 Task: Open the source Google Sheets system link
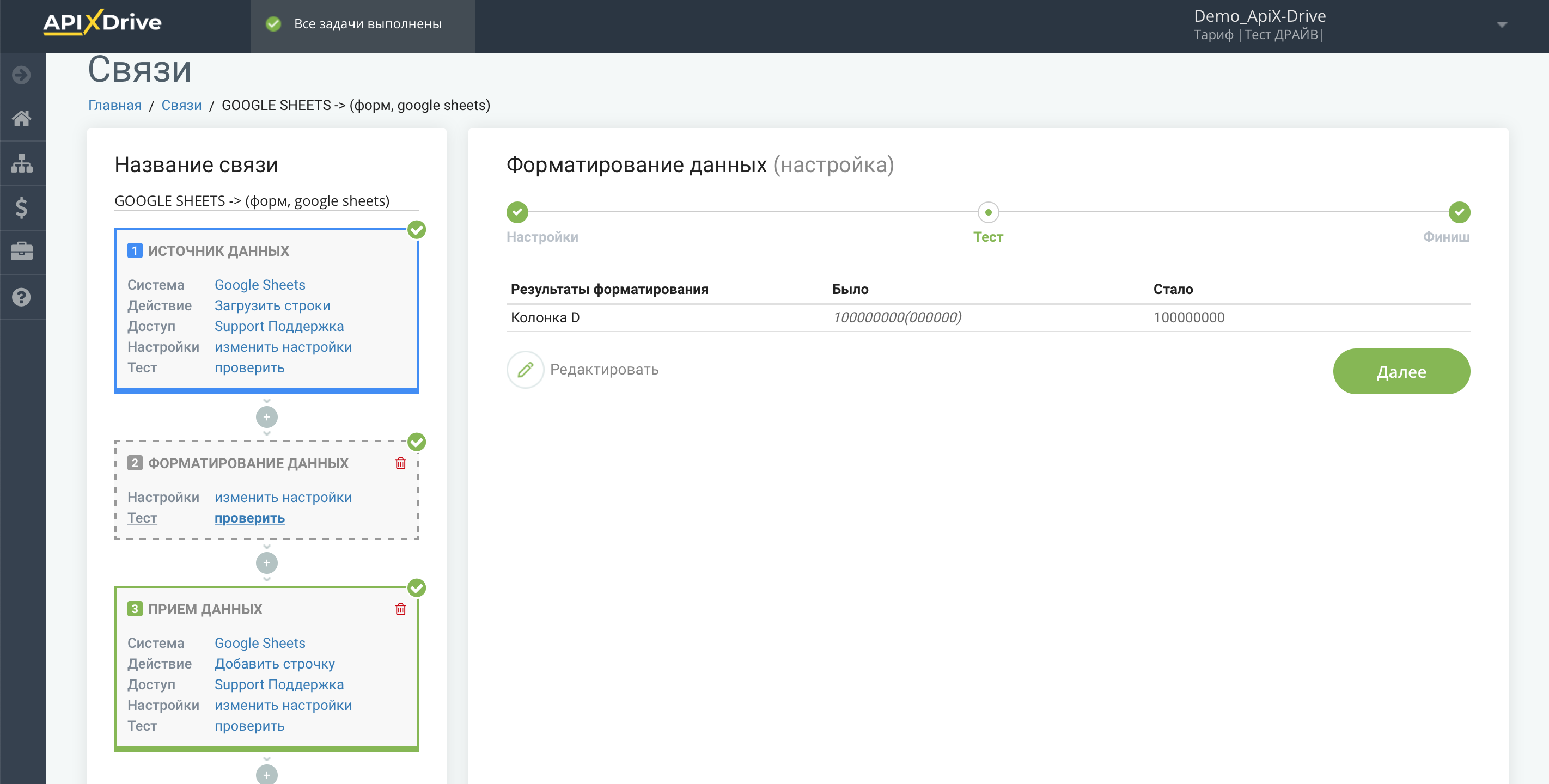coord(260,285)
